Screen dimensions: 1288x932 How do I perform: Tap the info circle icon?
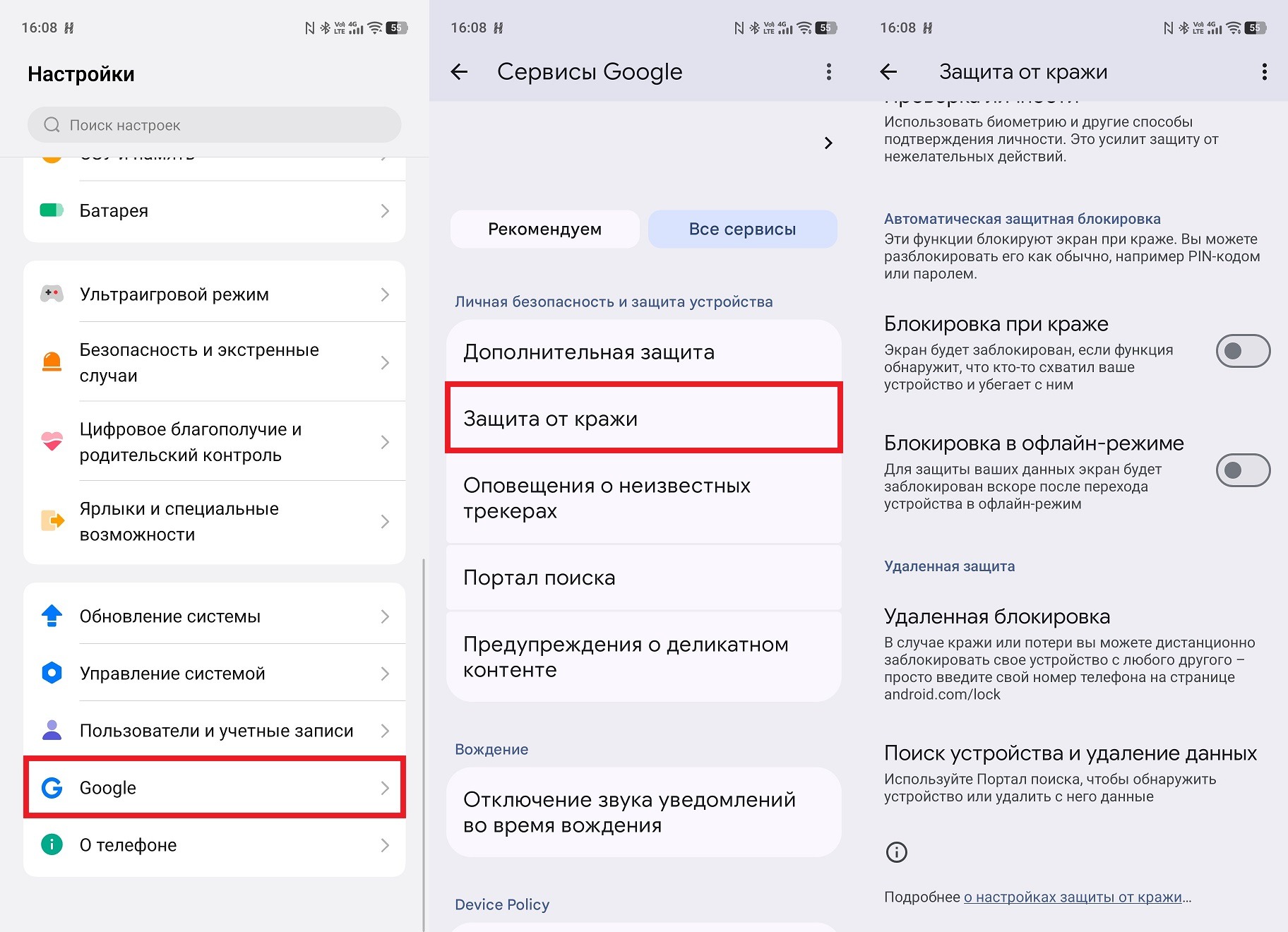896,852
